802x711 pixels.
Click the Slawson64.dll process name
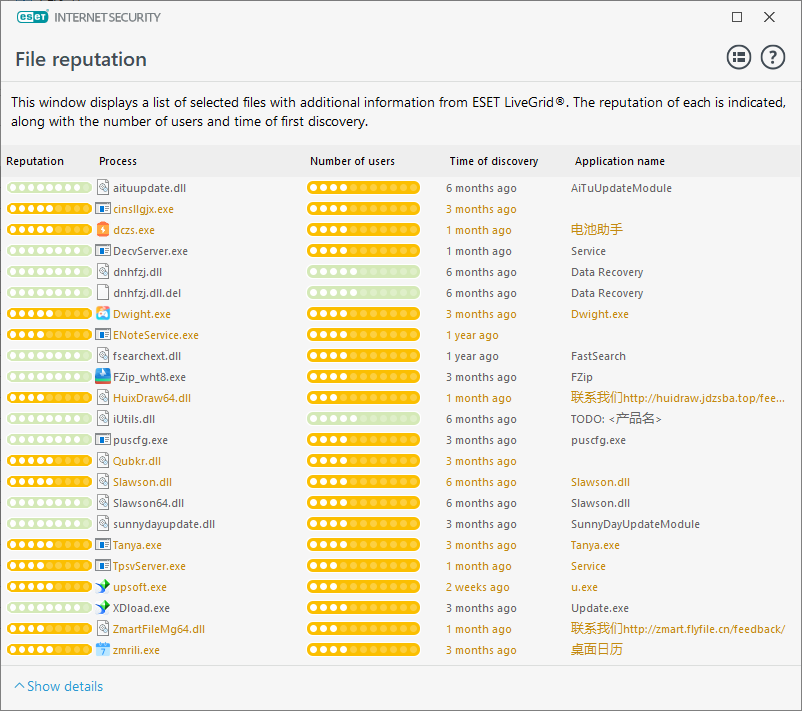[148, 503]
